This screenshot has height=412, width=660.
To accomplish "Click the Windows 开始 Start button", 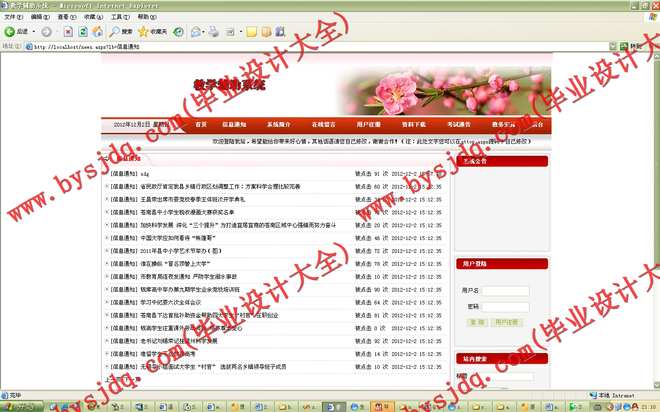I will point(18,405).
